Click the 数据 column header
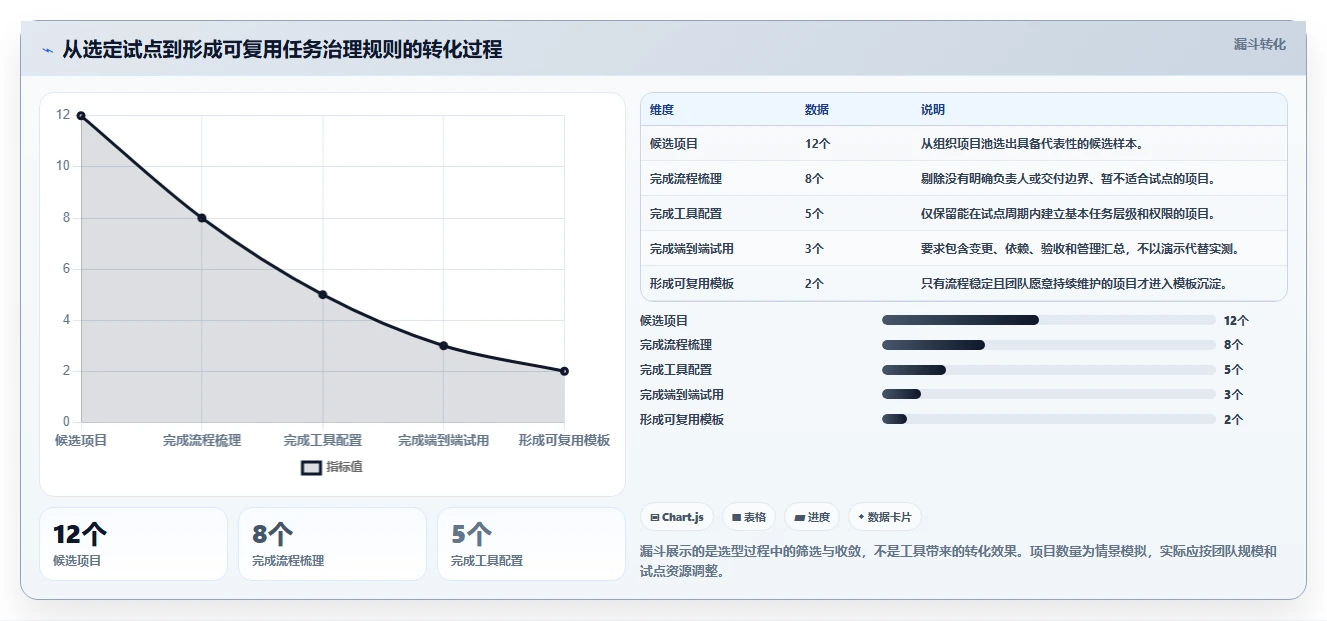This screenshot has width=1327, height=621. [x=817, y=110]
